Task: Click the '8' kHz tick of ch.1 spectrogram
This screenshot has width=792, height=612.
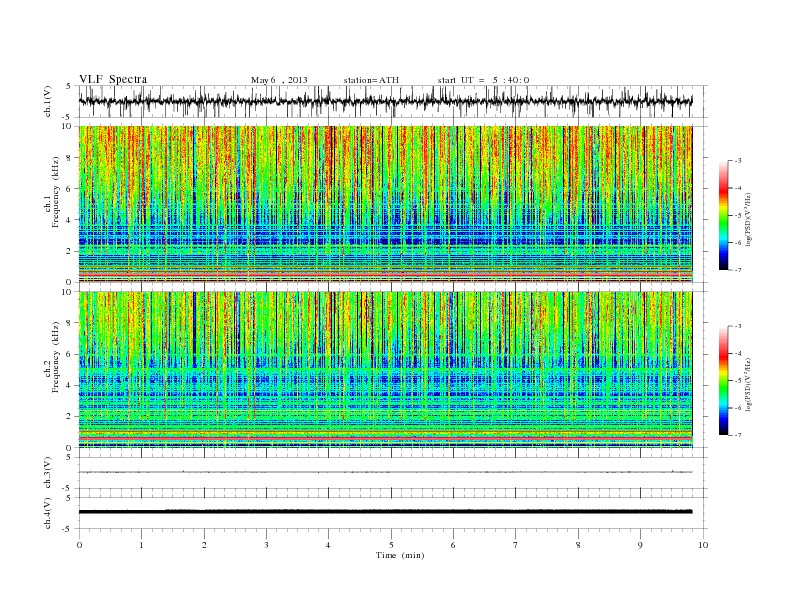Action: click(x=69, y=158)
